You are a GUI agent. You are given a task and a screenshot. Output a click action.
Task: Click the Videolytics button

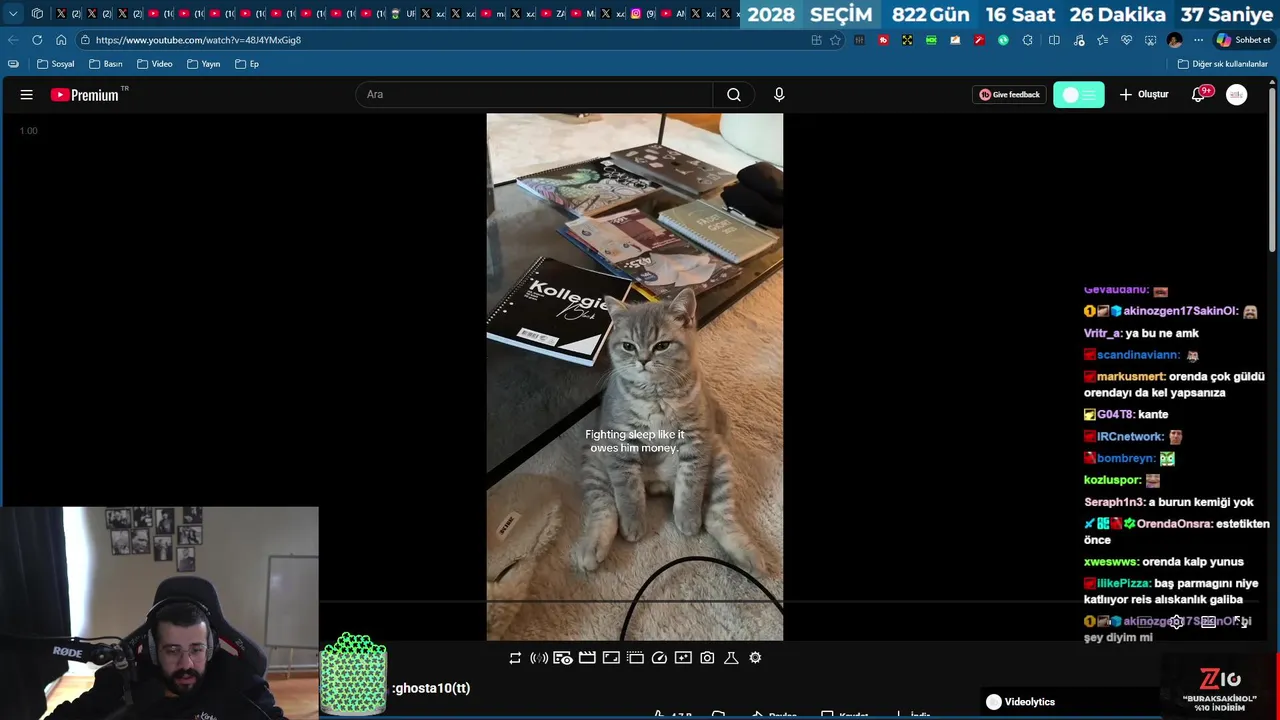click(x=1020, y=702)
